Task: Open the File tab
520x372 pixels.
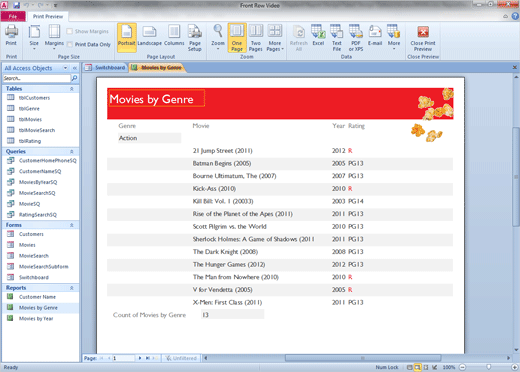Action: [13, 16]
